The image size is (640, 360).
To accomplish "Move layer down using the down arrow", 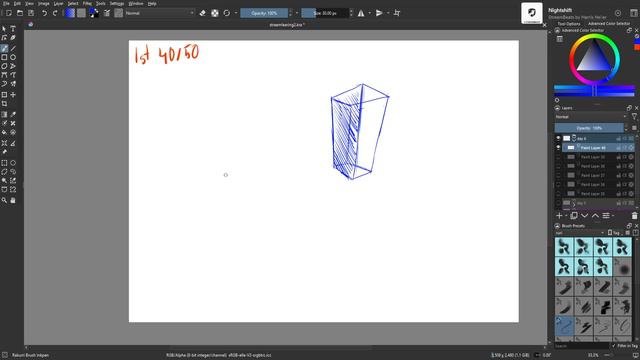I will [x=584, y=216].
